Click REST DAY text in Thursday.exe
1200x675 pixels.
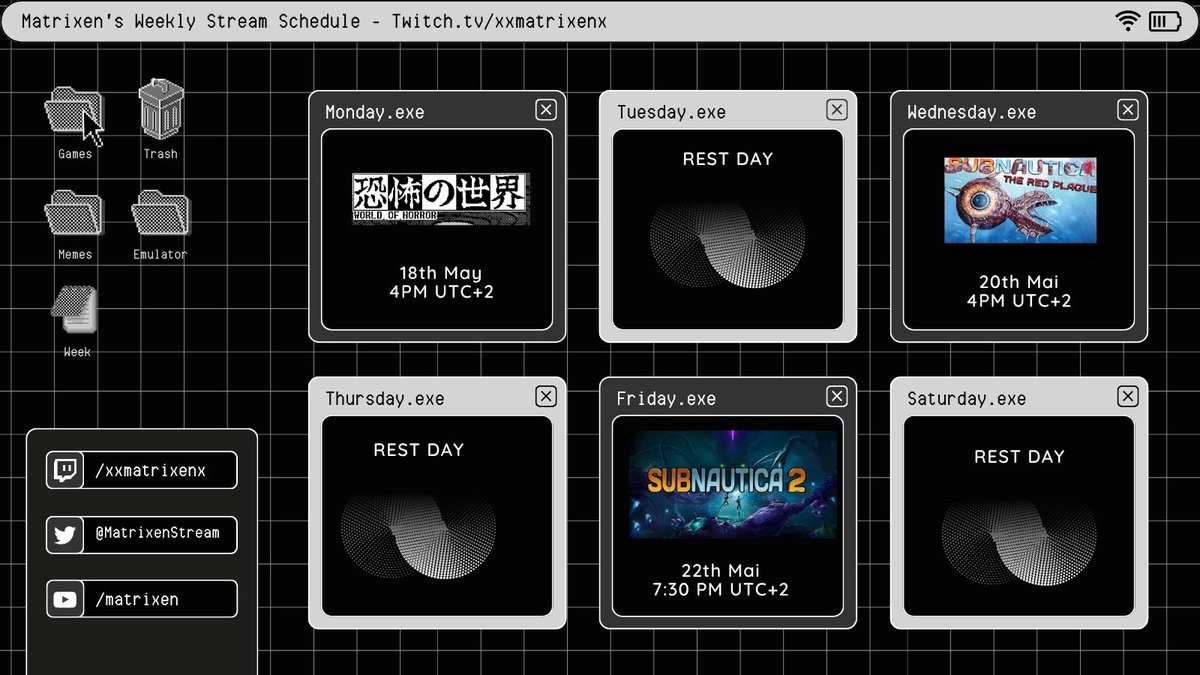419,450
